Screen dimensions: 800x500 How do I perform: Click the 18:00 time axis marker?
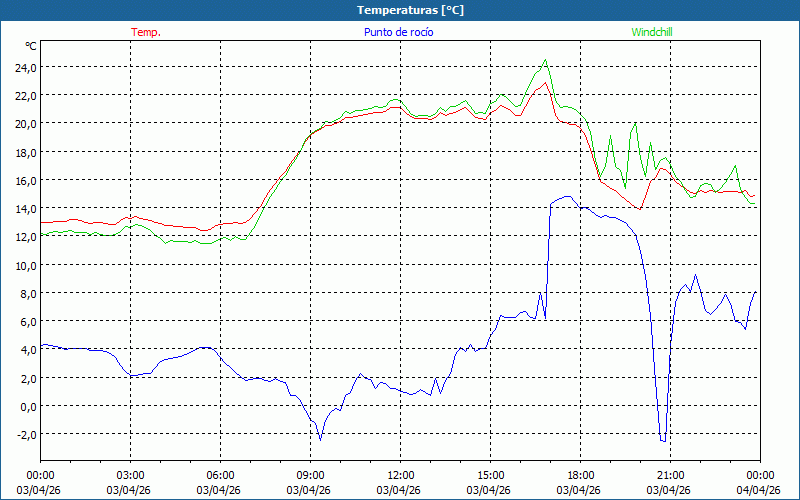coord(580,475)
